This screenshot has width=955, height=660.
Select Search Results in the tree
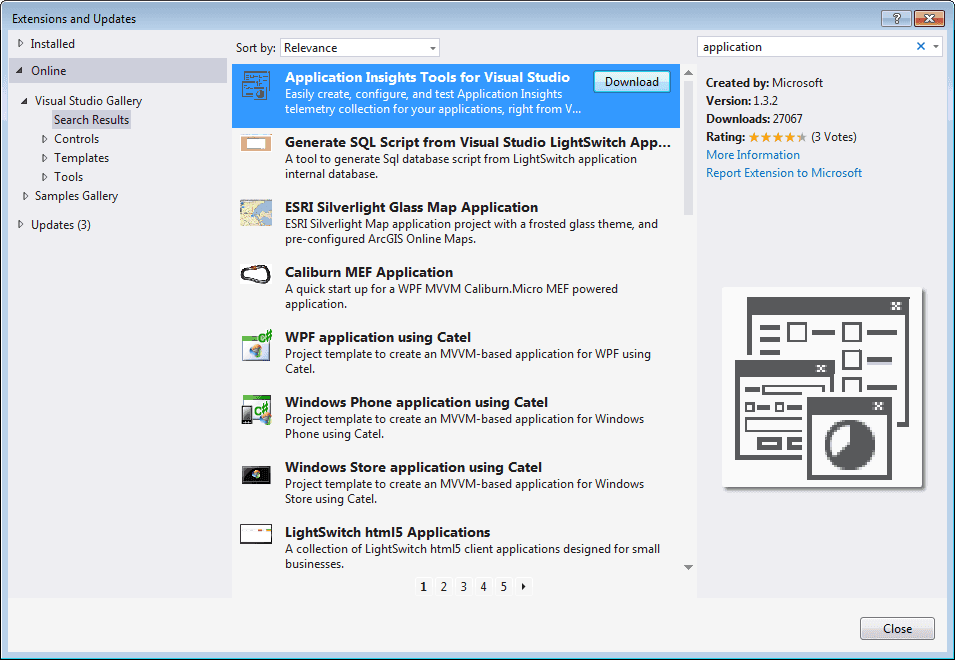point(91,120)
